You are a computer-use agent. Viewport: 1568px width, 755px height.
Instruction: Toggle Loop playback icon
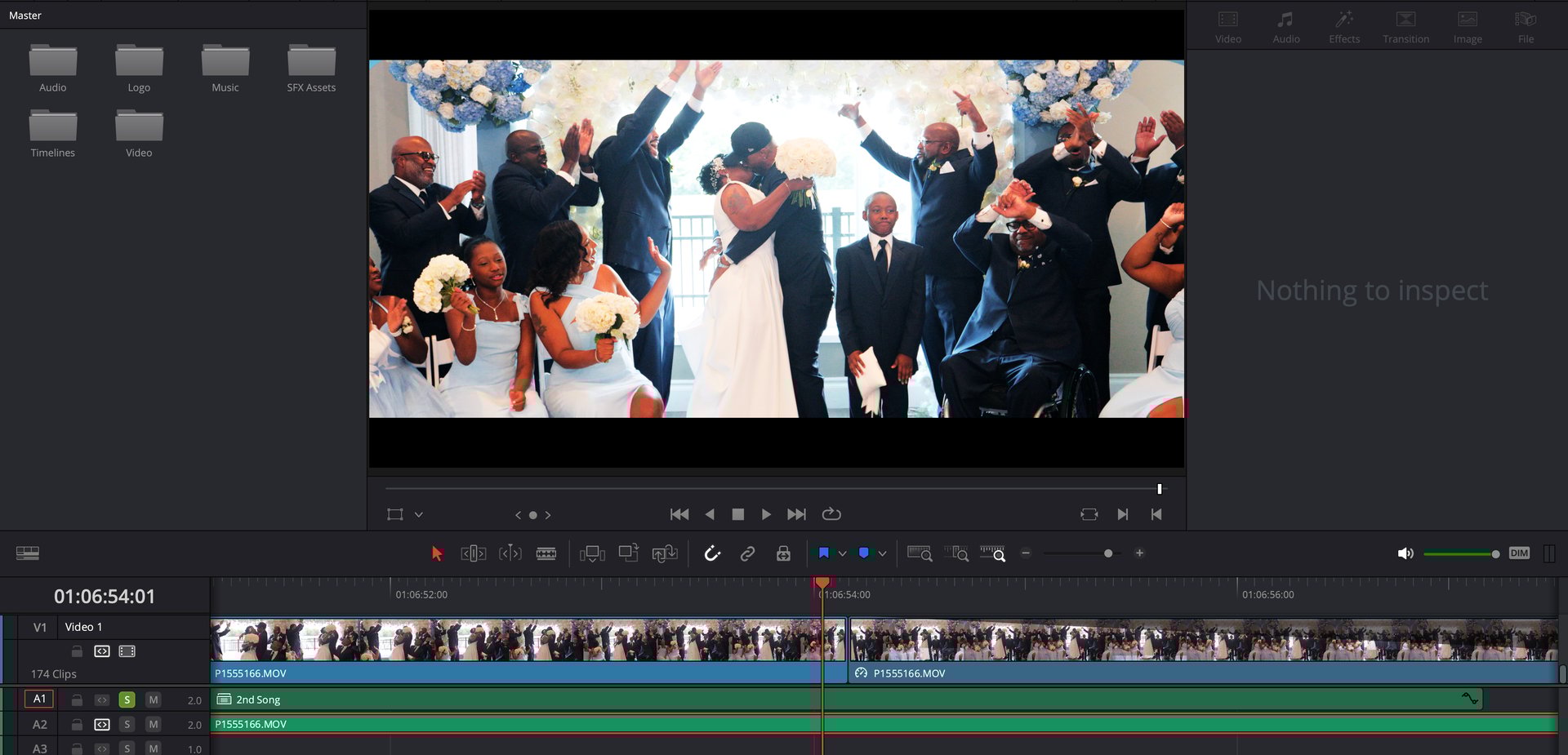(x=831, y=514)
